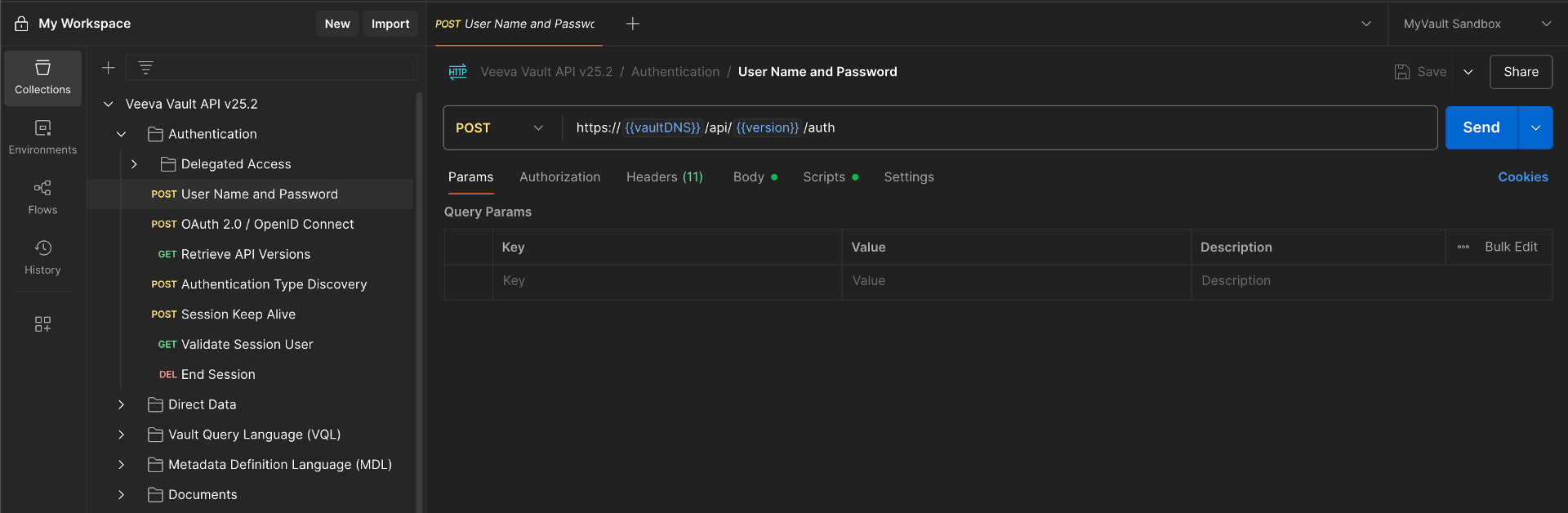
Task: Open a new request tab with plus icon
Action: pos(632,24)
